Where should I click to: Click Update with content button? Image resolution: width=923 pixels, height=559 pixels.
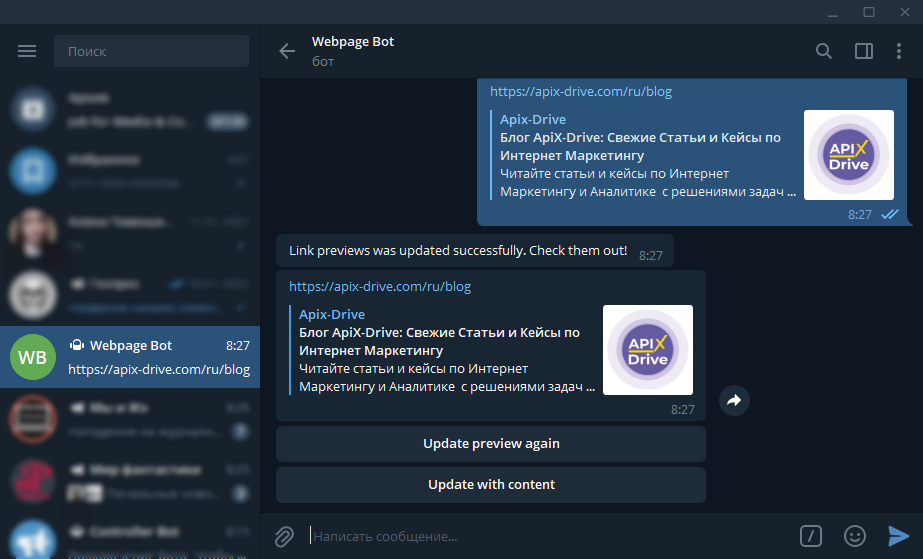click(491, 485)
